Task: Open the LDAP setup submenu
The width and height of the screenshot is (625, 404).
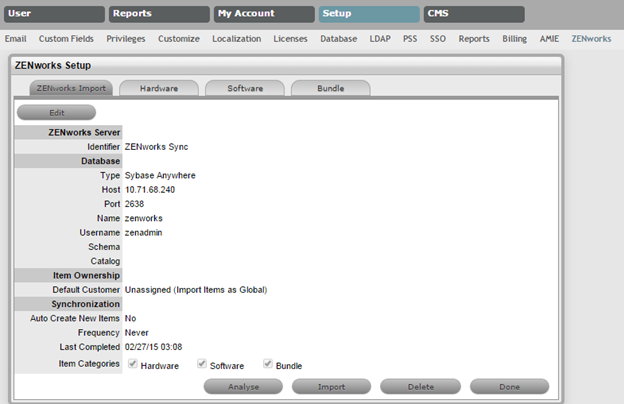Action: 377,38
